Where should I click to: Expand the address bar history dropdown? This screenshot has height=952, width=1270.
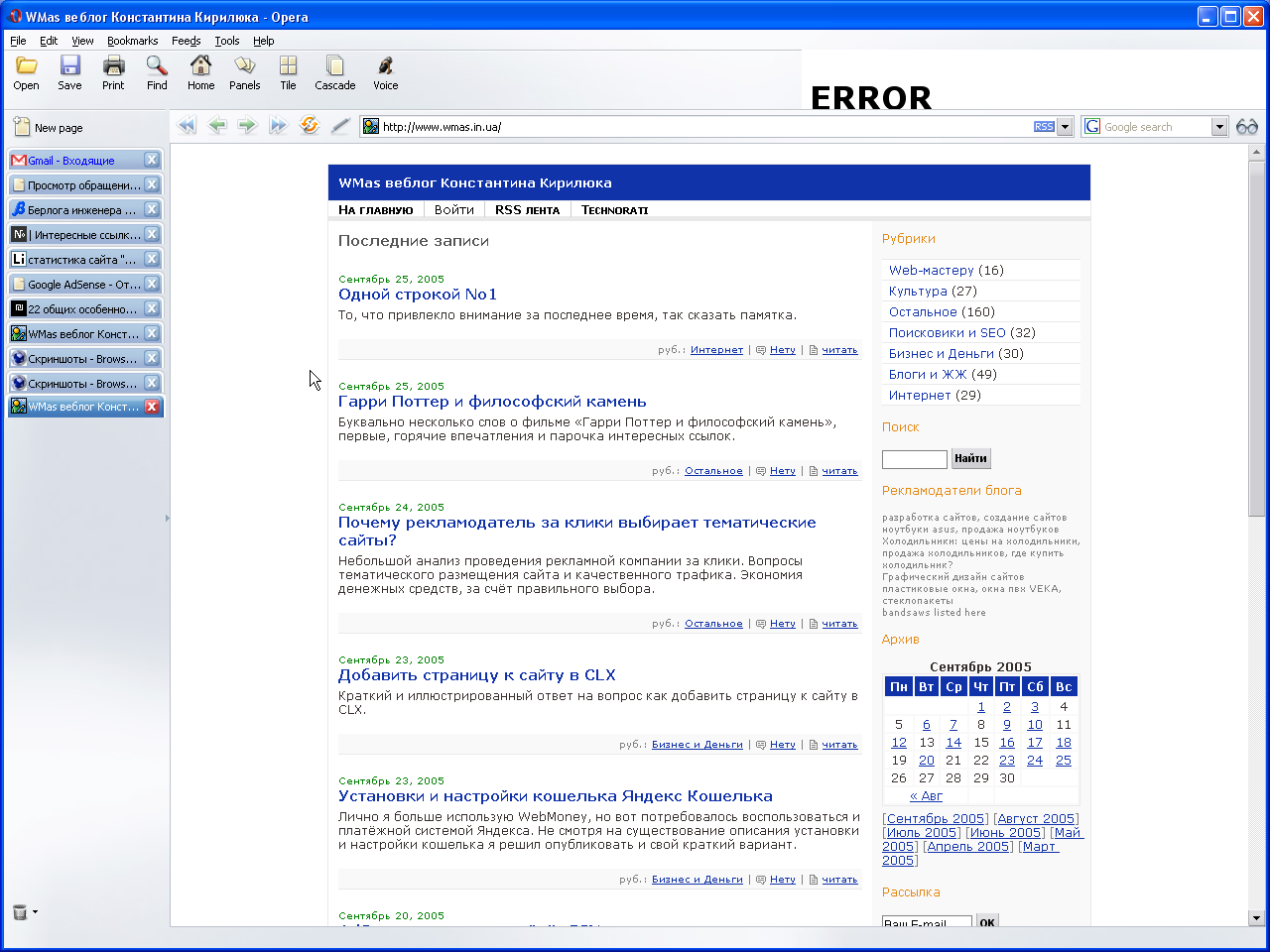[1065, 127]
